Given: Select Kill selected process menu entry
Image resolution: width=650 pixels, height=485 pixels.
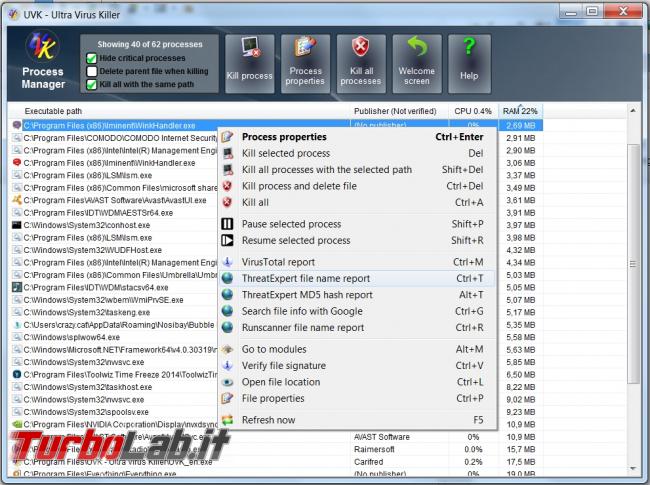Looking at the screenshot, I should tap(357, 153).
